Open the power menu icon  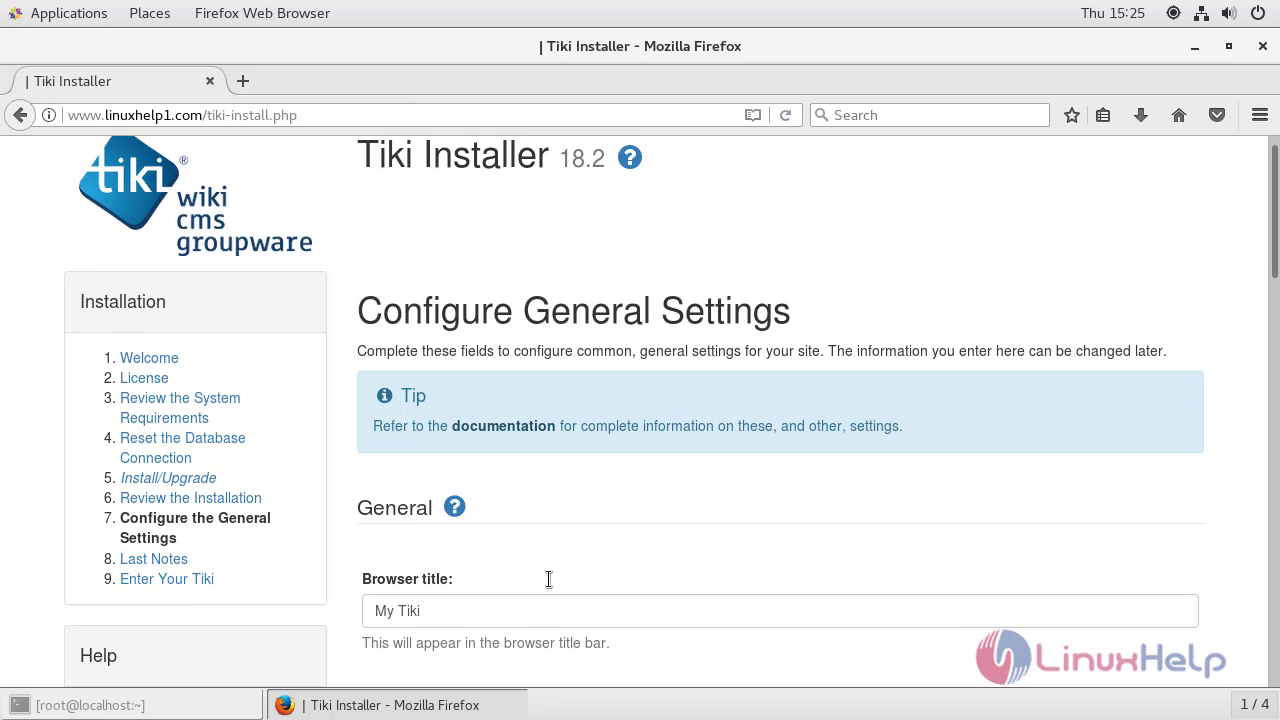pos(1257,13)
